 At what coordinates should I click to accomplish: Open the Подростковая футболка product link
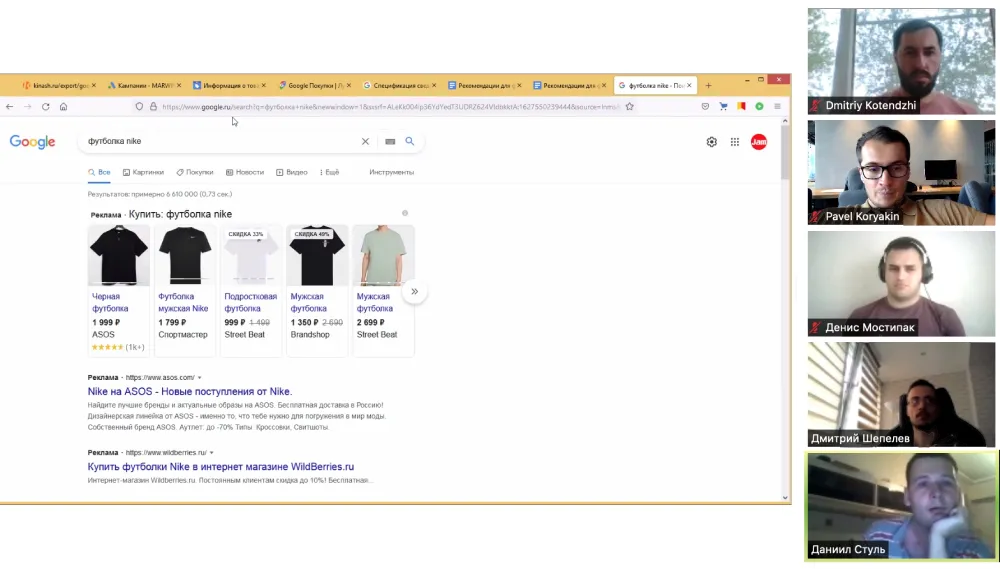click(x=251, y=302)
